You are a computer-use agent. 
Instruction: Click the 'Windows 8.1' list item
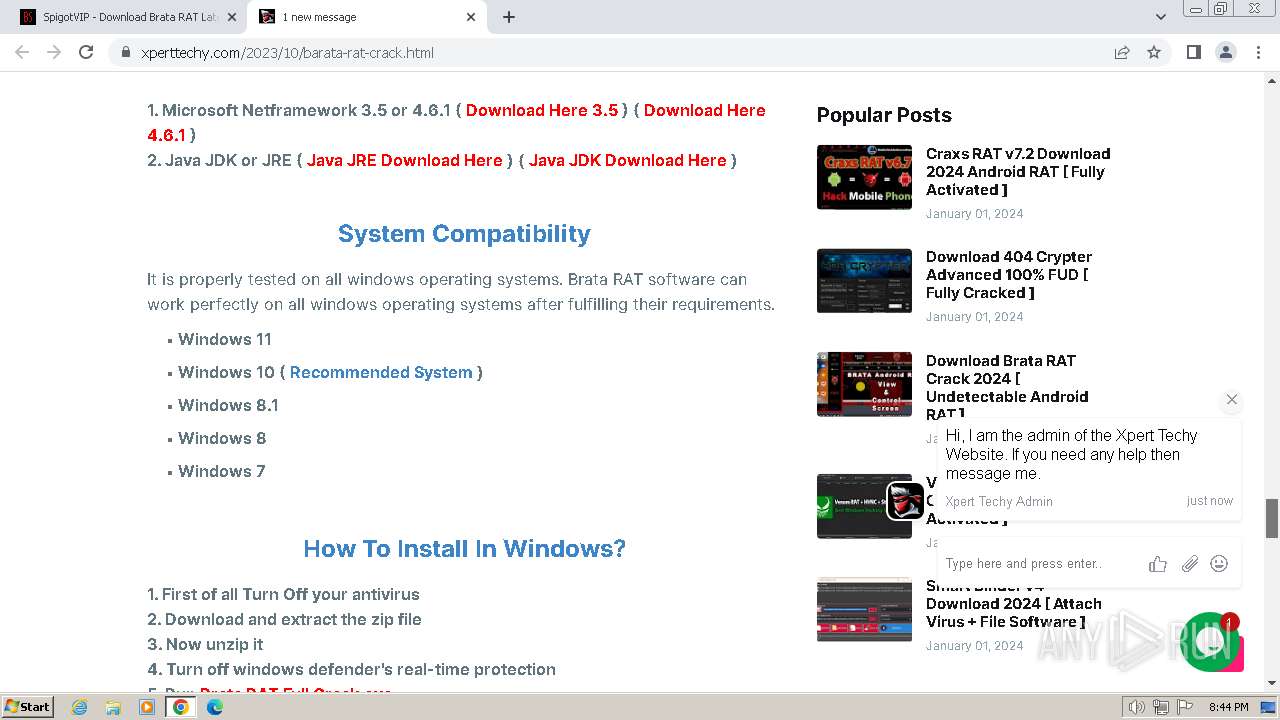click(x=228, y=405)
